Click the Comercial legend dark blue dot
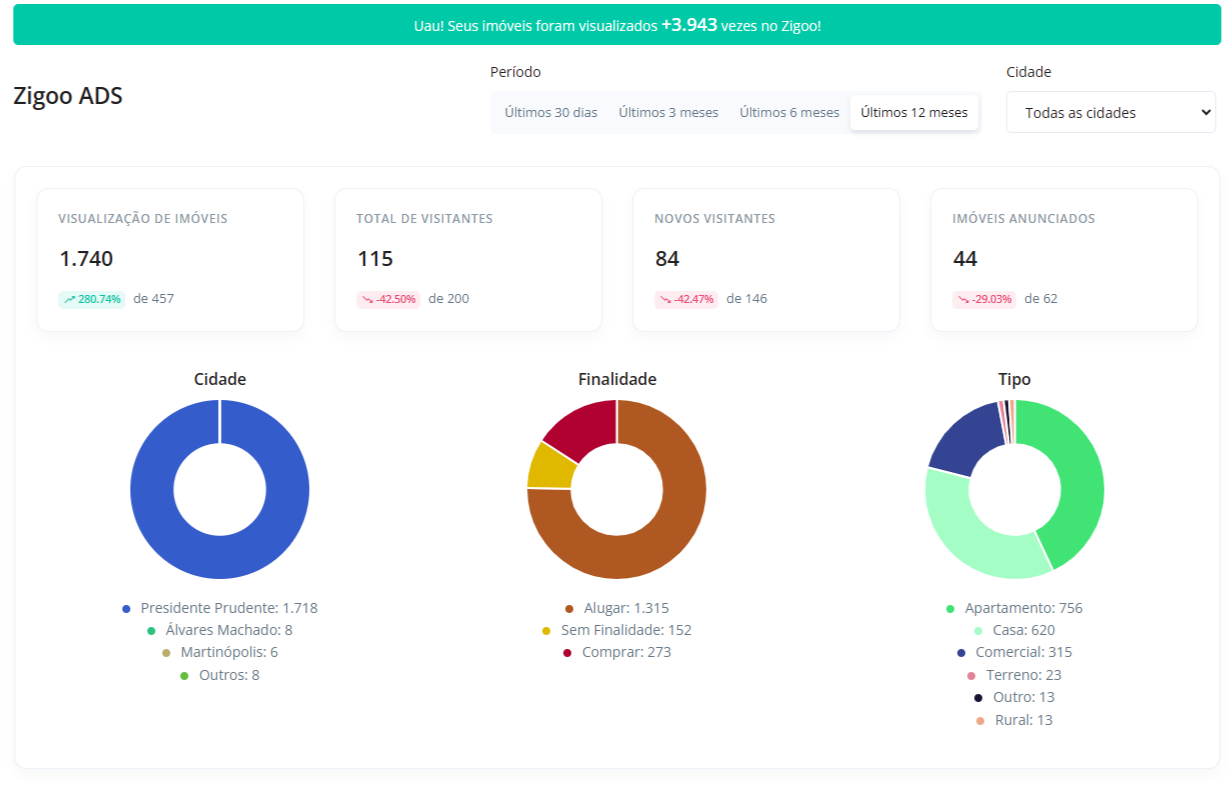This screenshot has width=1229, height=791. pyautogui.click(x=960, y=653)
